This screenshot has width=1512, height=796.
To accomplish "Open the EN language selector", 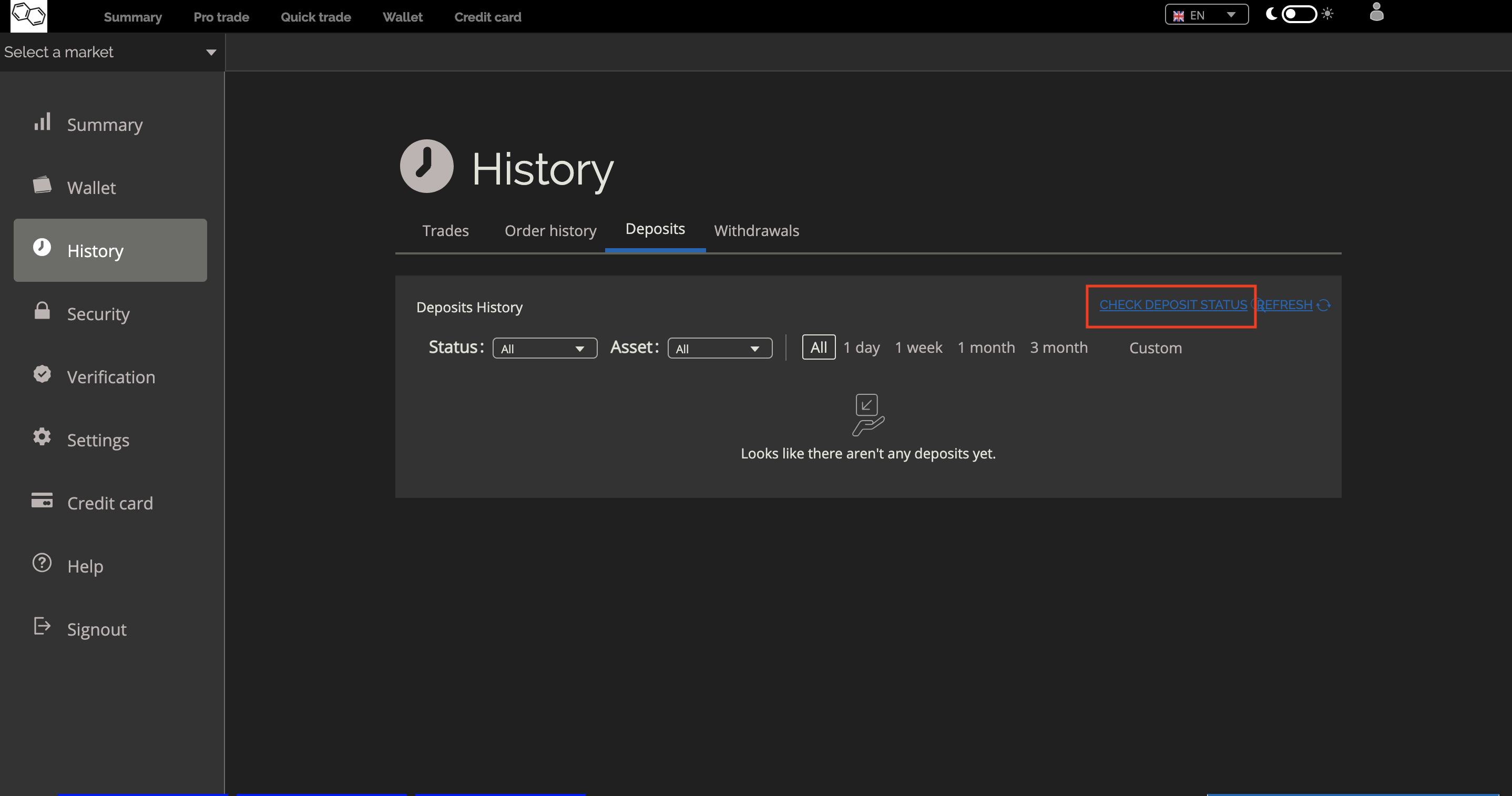I will click(1205, 15).
